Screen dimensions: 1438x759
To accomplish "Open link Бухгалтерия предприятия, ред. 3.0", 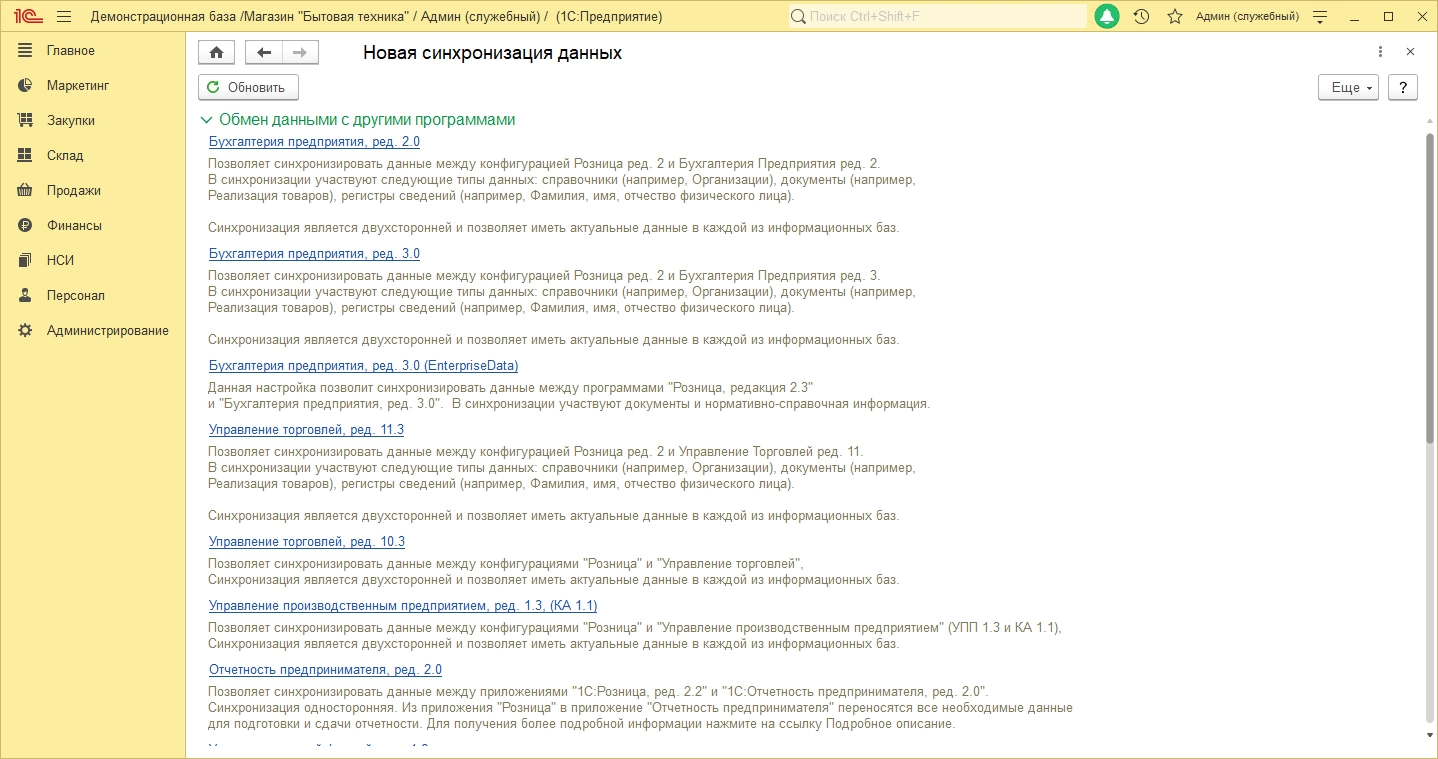I will pos(314,254).
